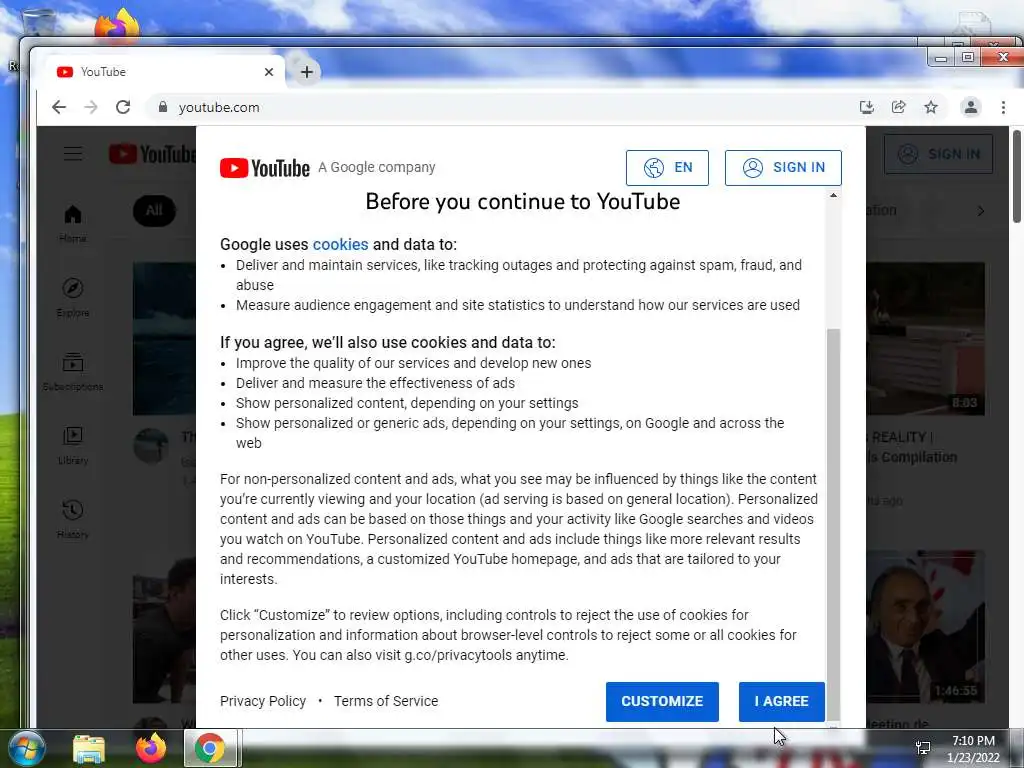This screenshot has height=768, width=1024.
Task: Click the dialog scrollbar up arrow
Action: 833,195
